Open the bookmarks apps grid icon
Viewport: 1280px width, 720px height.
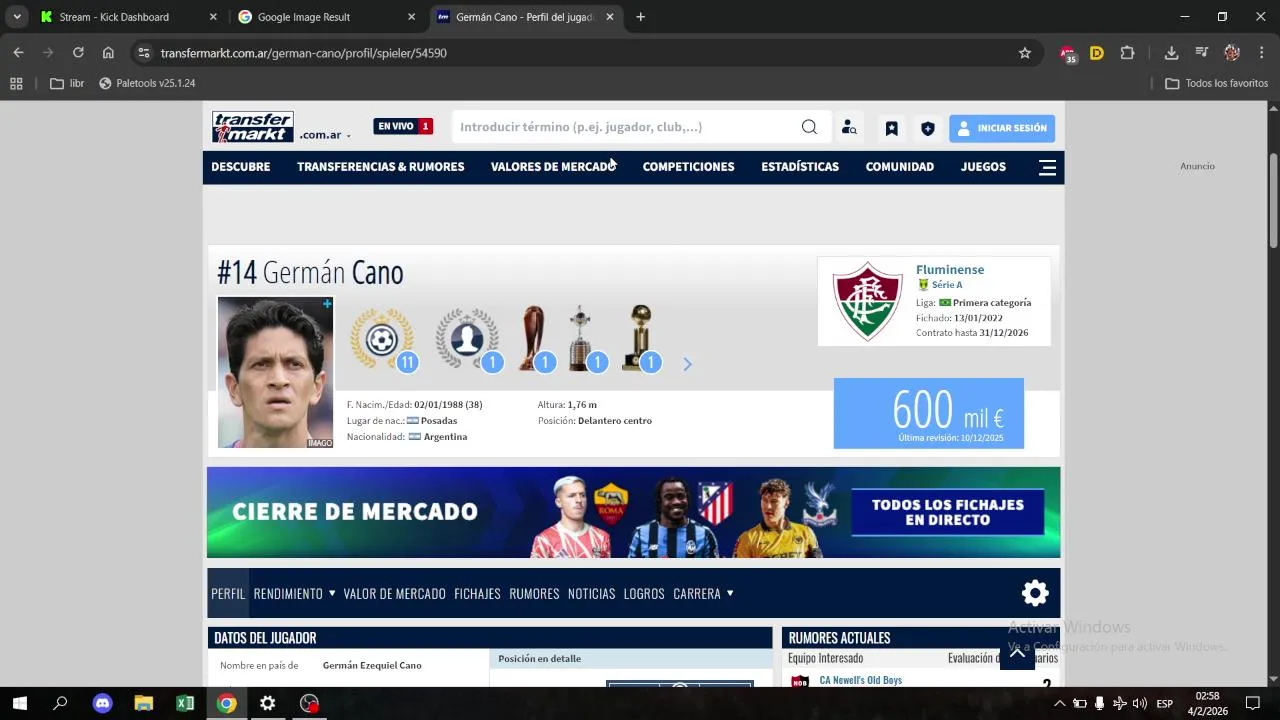coord(16,83)
